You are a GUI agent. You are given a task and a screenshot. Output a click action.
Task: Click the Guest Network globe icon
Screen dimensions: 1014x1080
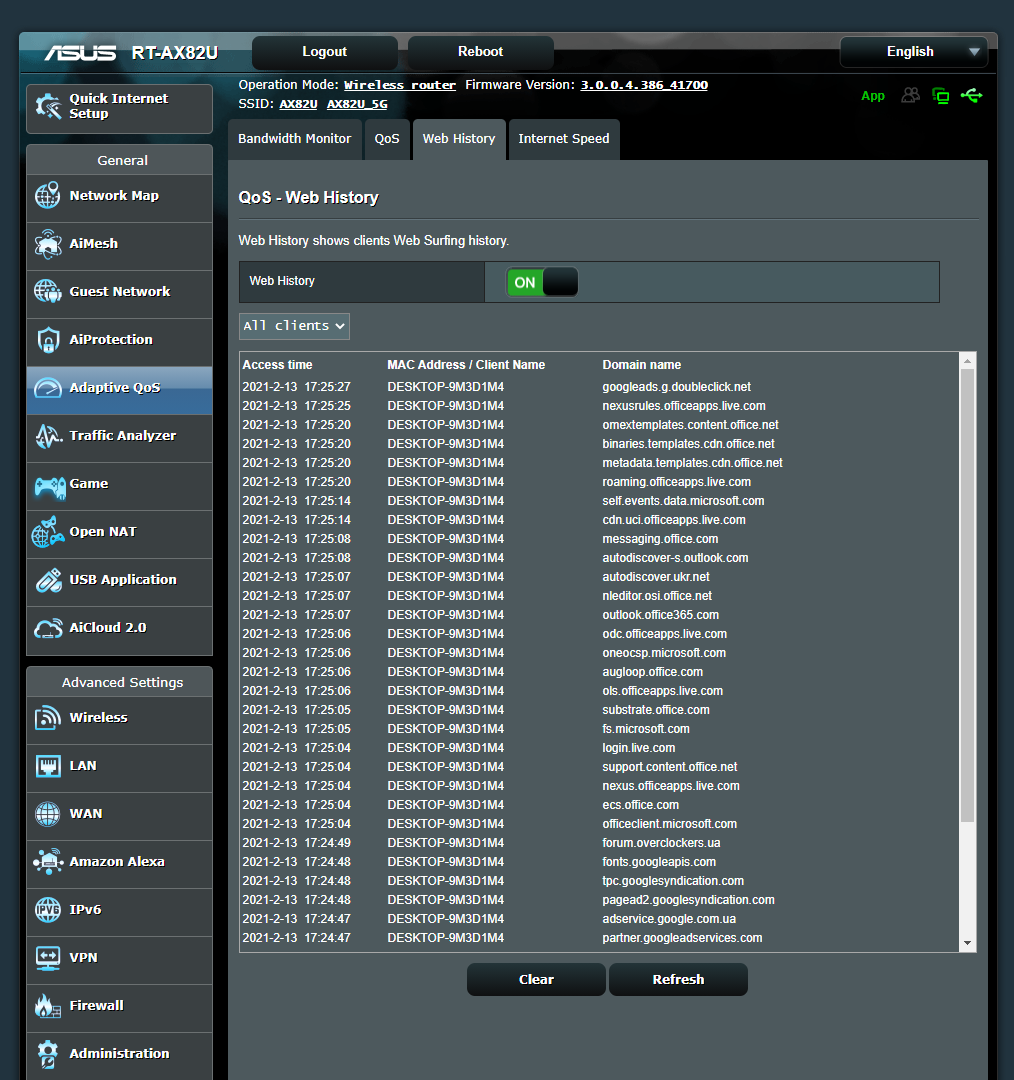(x=48, y=291)
